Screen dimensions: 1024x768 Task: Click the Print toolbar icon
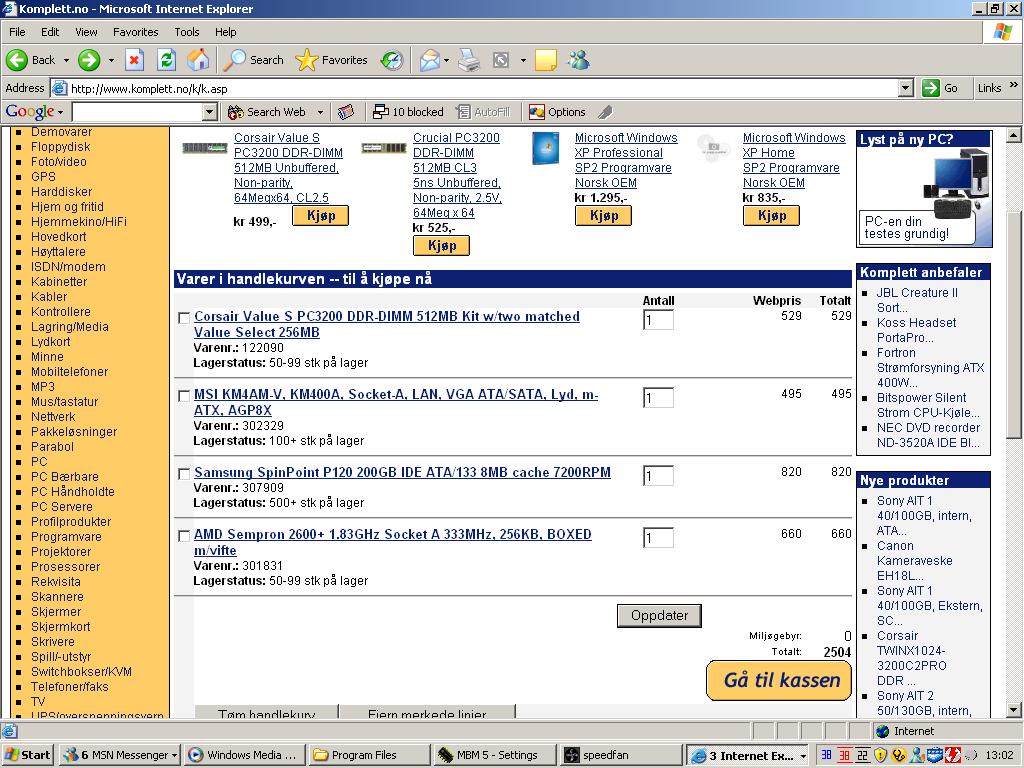tap(469, 60)
